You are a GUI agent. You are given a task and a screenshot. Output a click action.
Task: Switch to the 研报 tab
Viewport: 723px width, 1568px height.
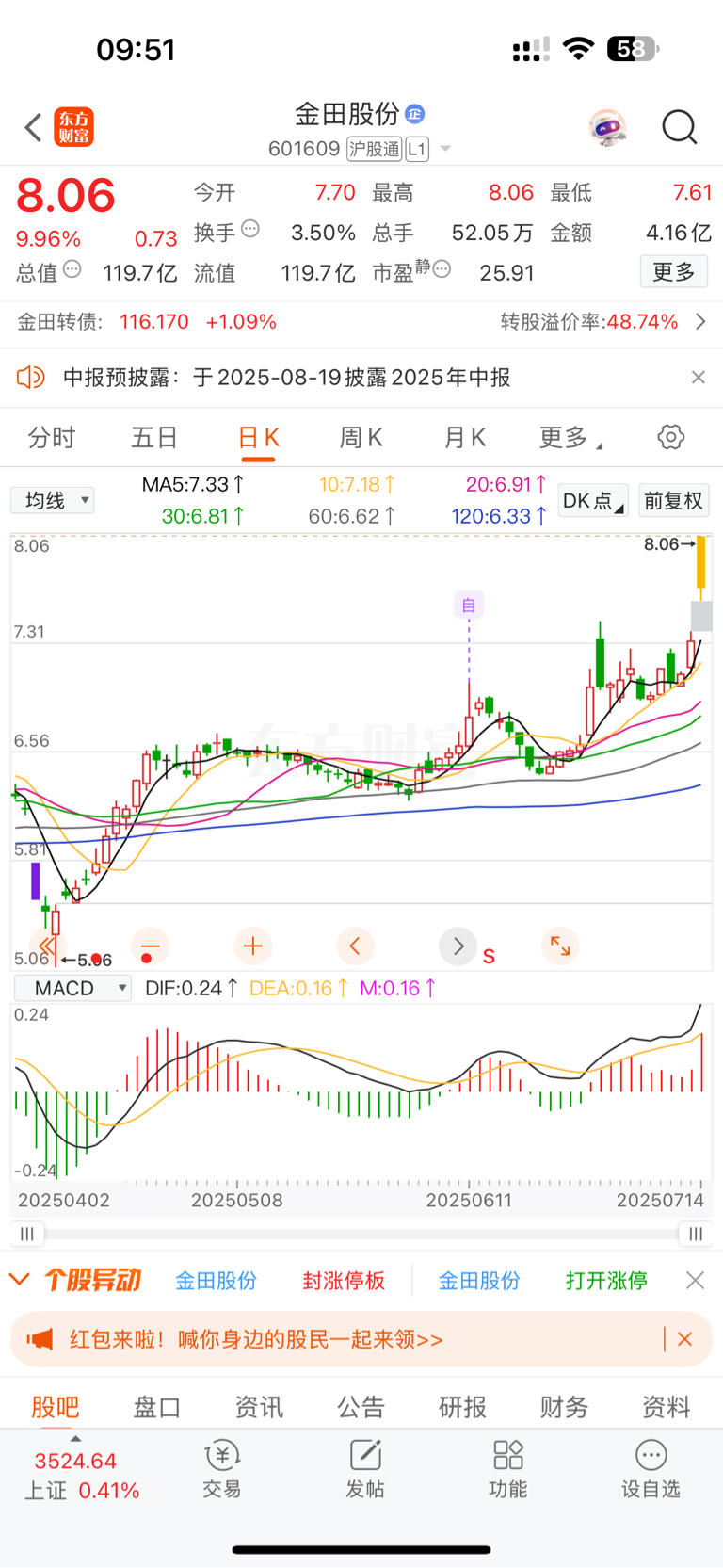(463, 1407)
